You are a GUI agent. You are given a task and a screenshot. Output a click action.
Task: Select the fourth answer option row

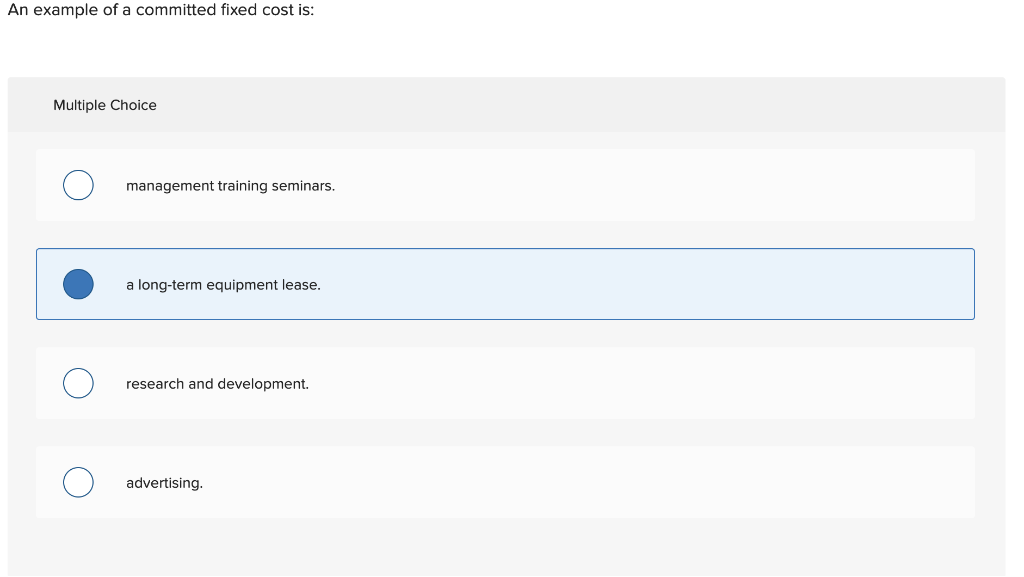tap(505, 482)
